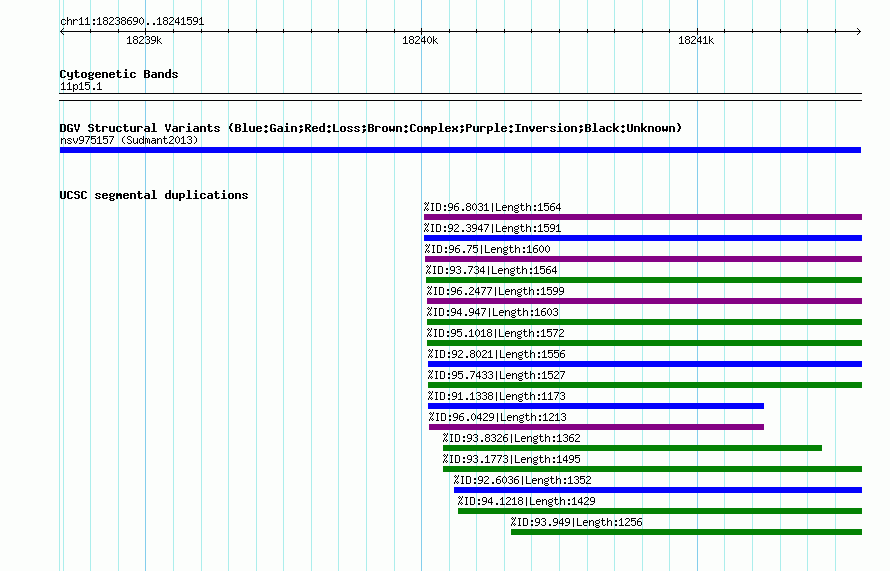Viewport: 890px width, 571px height.
Task: Click the nsv975157 (Sudmant2013) variant label
Action: click(129, 140)
